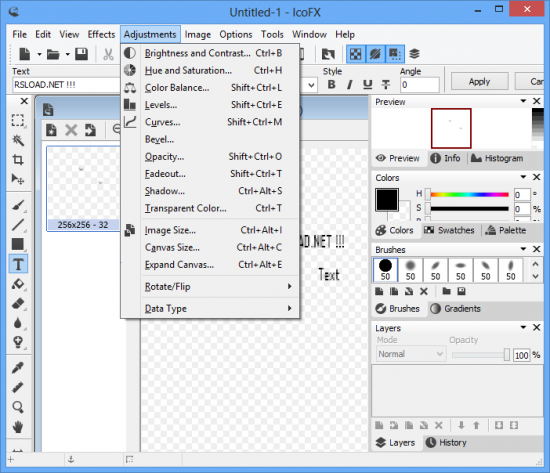Delete the selected brush with X icon
The image size is (550, 473).
[x=424, y=291]
